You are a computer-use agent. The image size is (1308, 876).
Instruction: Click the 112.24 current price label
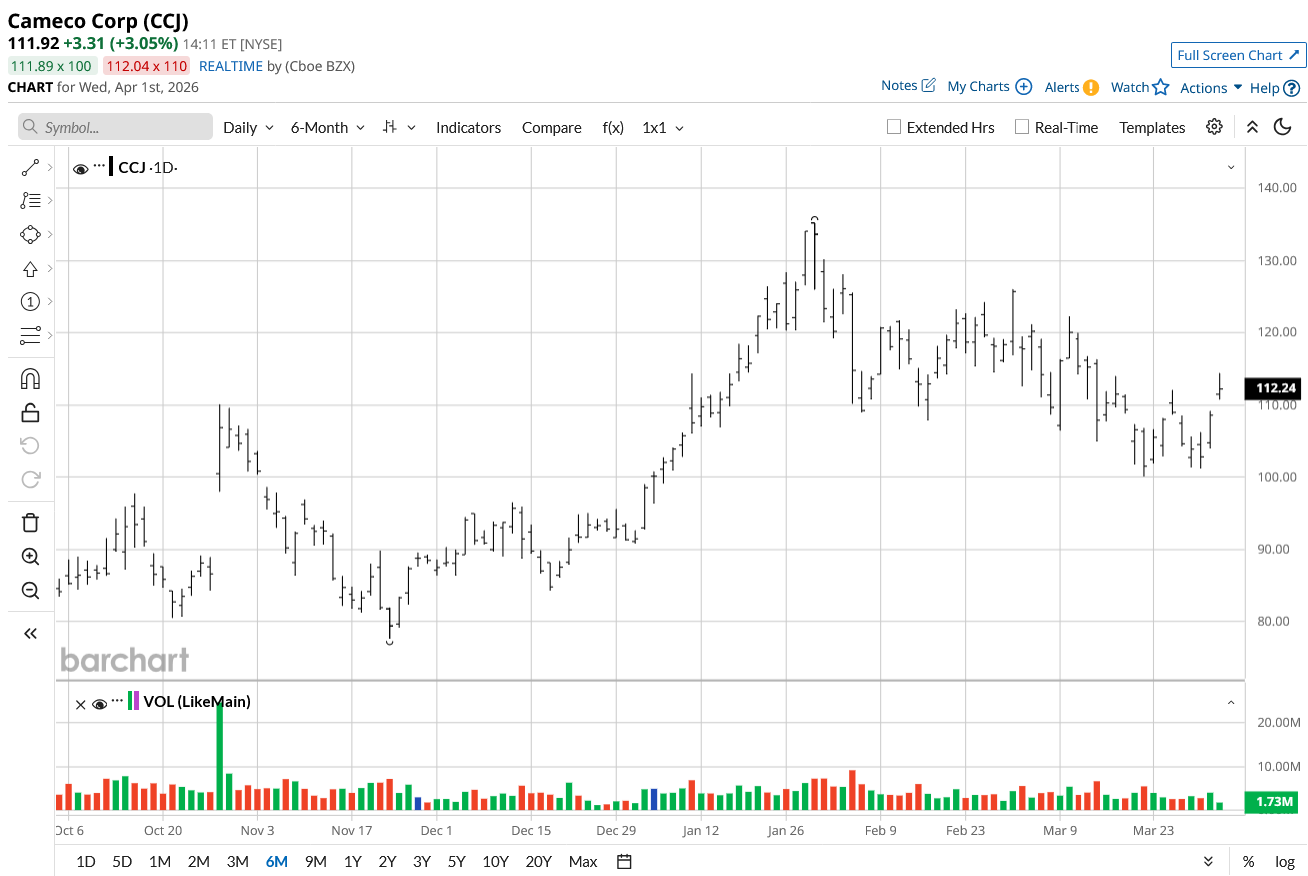coord(1272,388)
